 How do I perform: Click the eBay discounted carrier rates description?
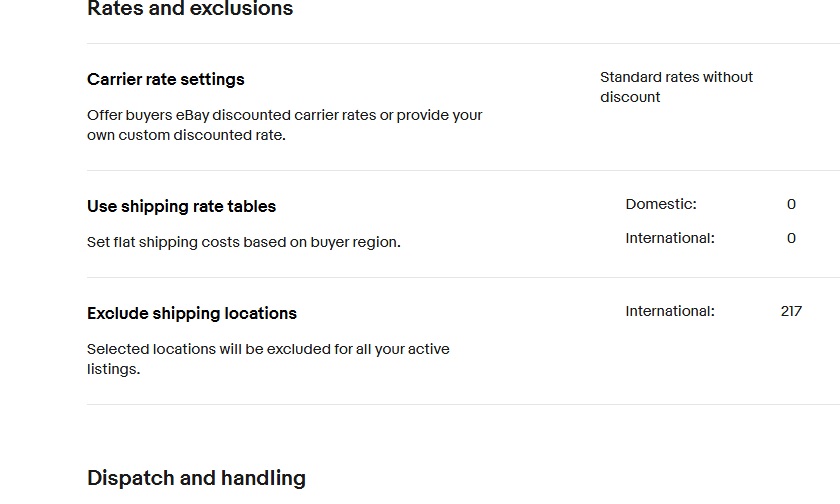pos(284,115)
